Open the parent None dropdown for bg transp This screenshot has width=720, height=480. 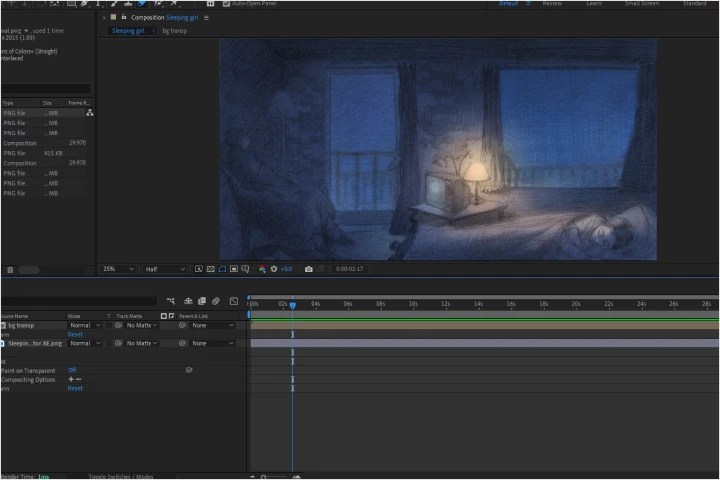[x=213, y=325]
